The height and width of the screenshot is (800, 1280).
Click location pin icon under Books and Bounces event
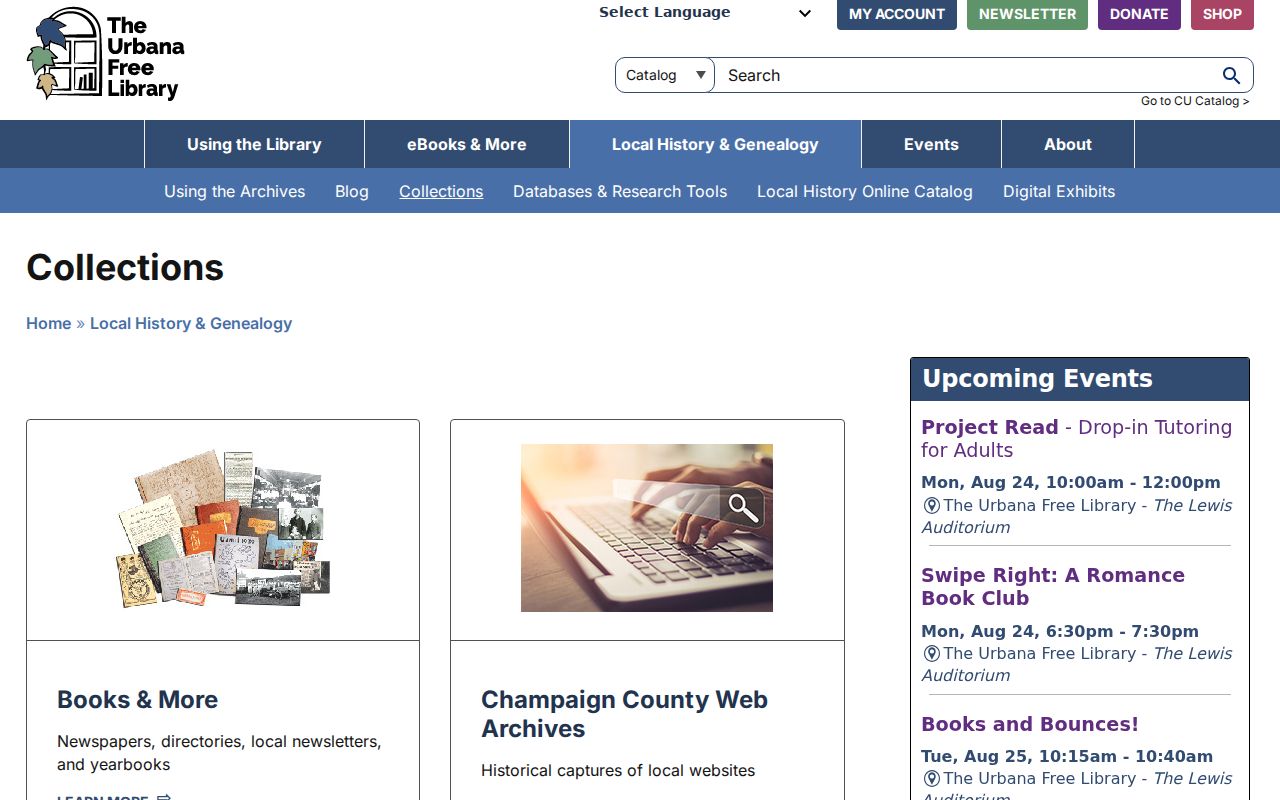pyautogui.click(x=931, y=779)
